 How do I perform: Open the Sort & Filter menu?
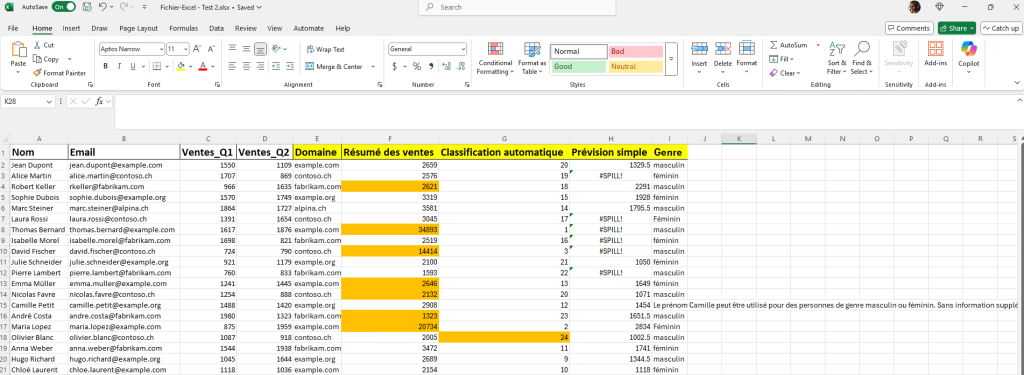(x=837, y=58)
